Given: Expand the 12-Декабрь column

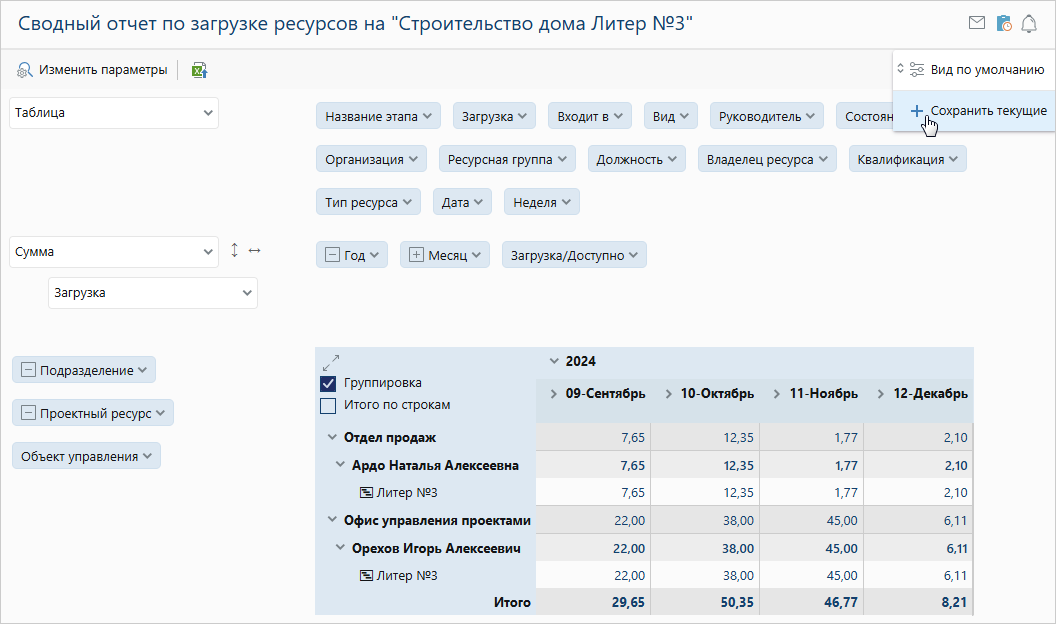Looking at the screenshot, I should click(x=880, y=394).
